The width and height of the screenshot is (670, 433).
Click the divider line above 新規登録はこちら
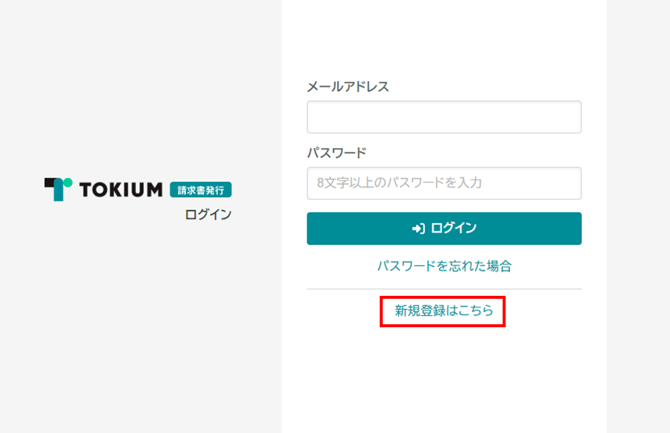(x=444, y=289)
